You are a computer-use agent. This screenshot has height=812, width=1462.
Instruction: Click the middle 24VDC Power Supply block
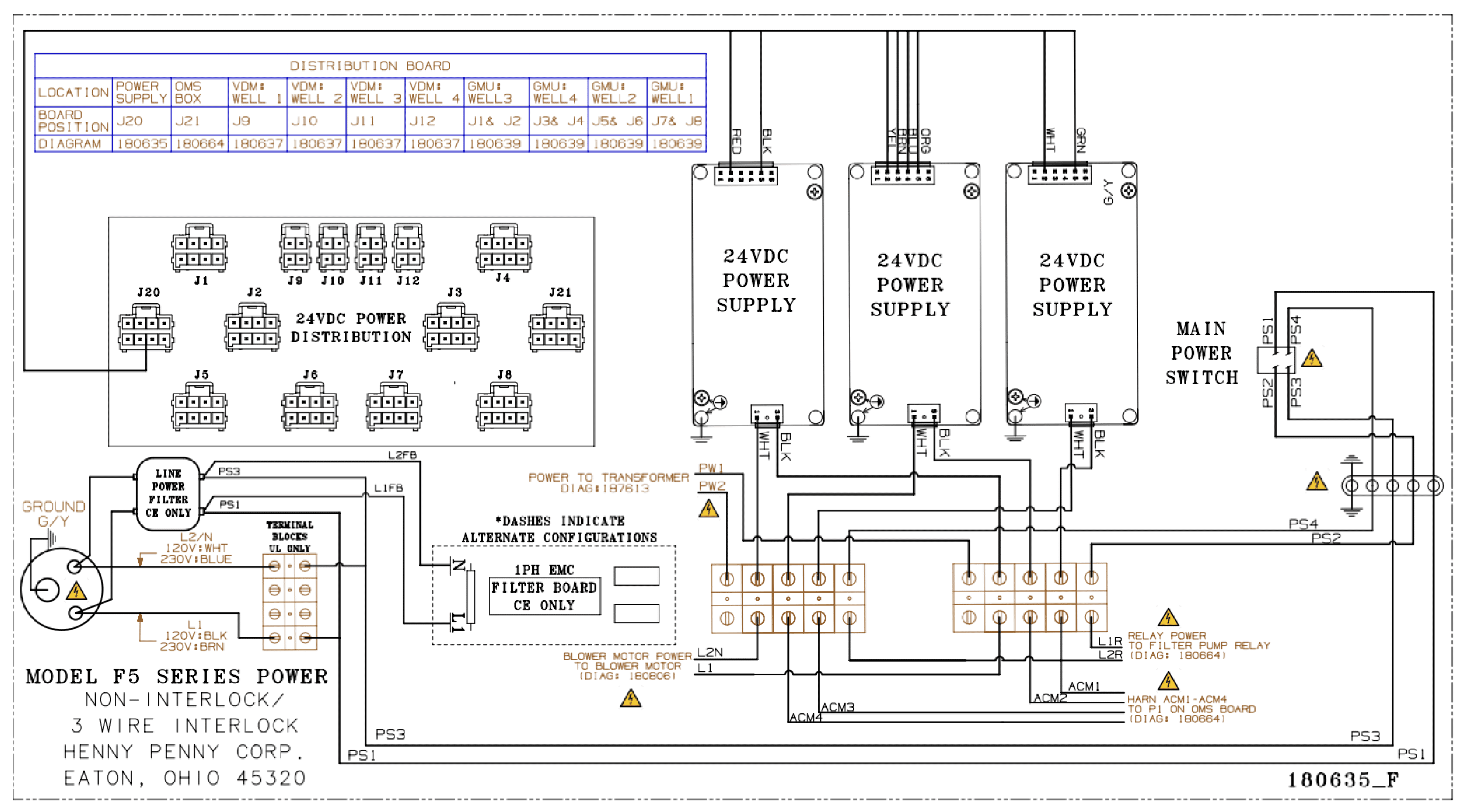(x=914, y=294)
